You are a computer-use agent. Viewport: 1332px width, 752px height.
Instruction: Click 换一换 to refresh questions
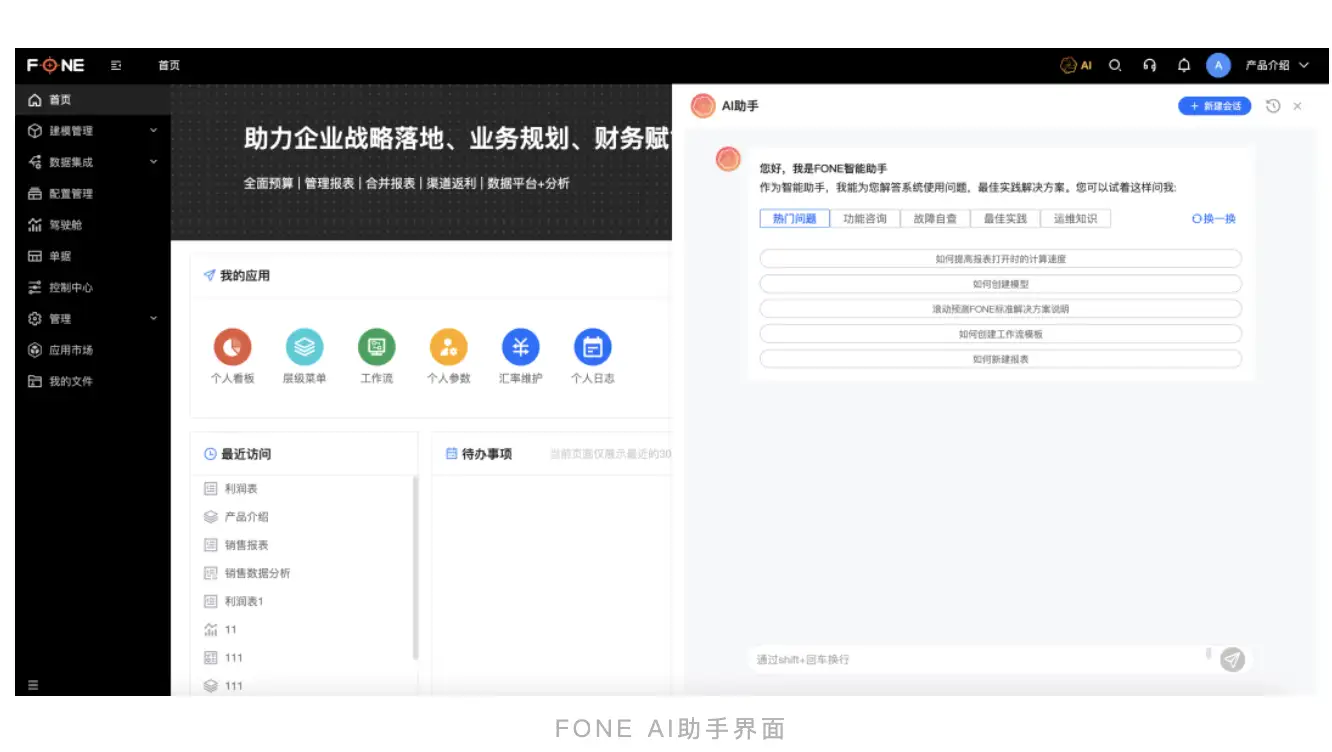tap(1214, 219)
